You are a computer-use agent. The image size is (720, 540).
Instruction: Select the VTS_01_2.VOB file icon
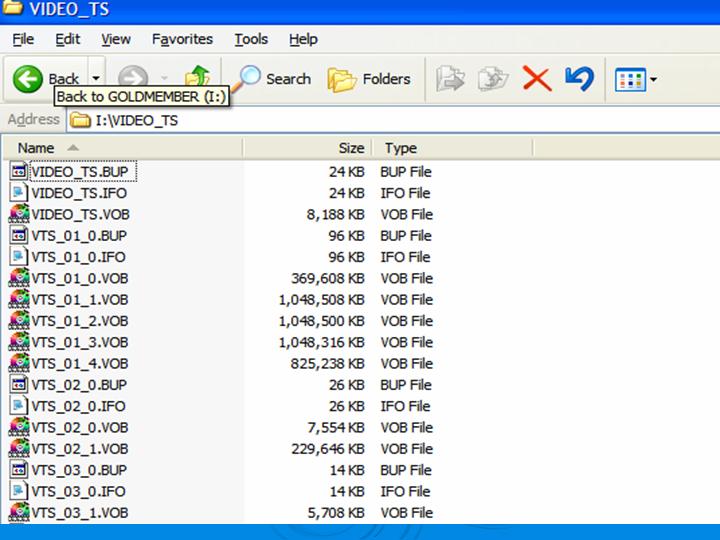tap(19, 321)
